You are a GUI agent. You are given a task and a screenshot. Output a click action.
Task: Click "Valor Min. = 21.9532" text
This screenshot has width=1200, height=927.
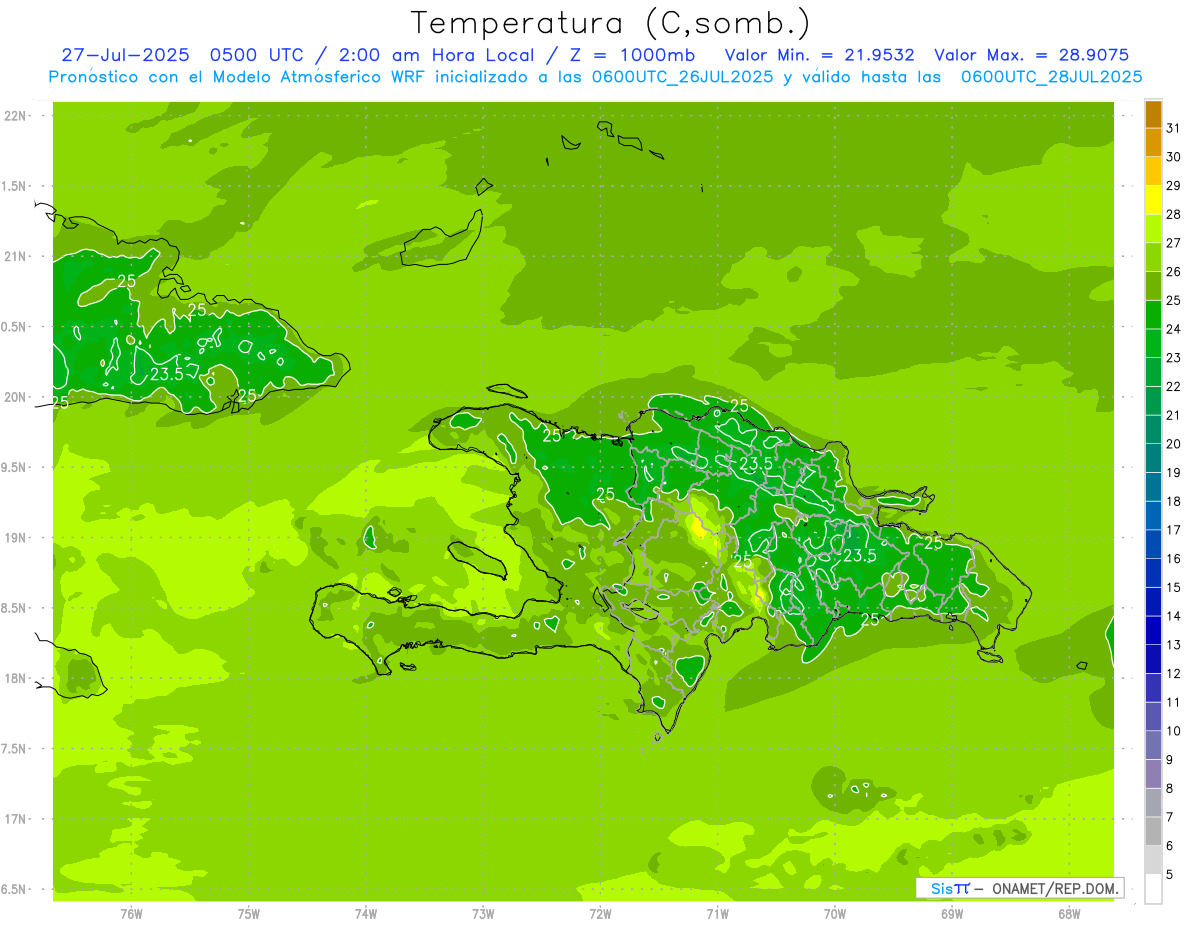point(819,55)
